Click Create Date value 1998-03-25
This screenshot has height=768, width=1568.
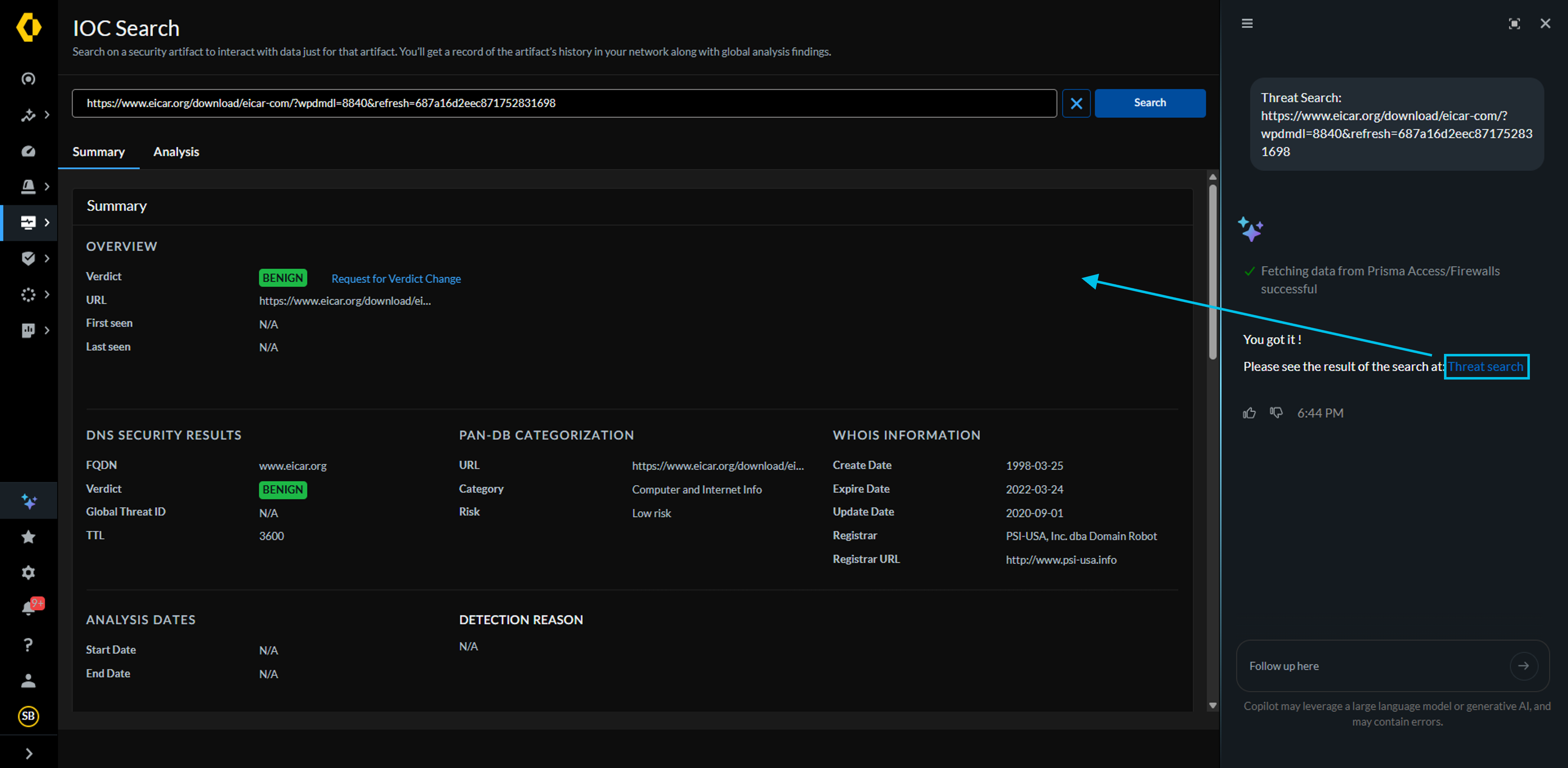(1034, 466)
